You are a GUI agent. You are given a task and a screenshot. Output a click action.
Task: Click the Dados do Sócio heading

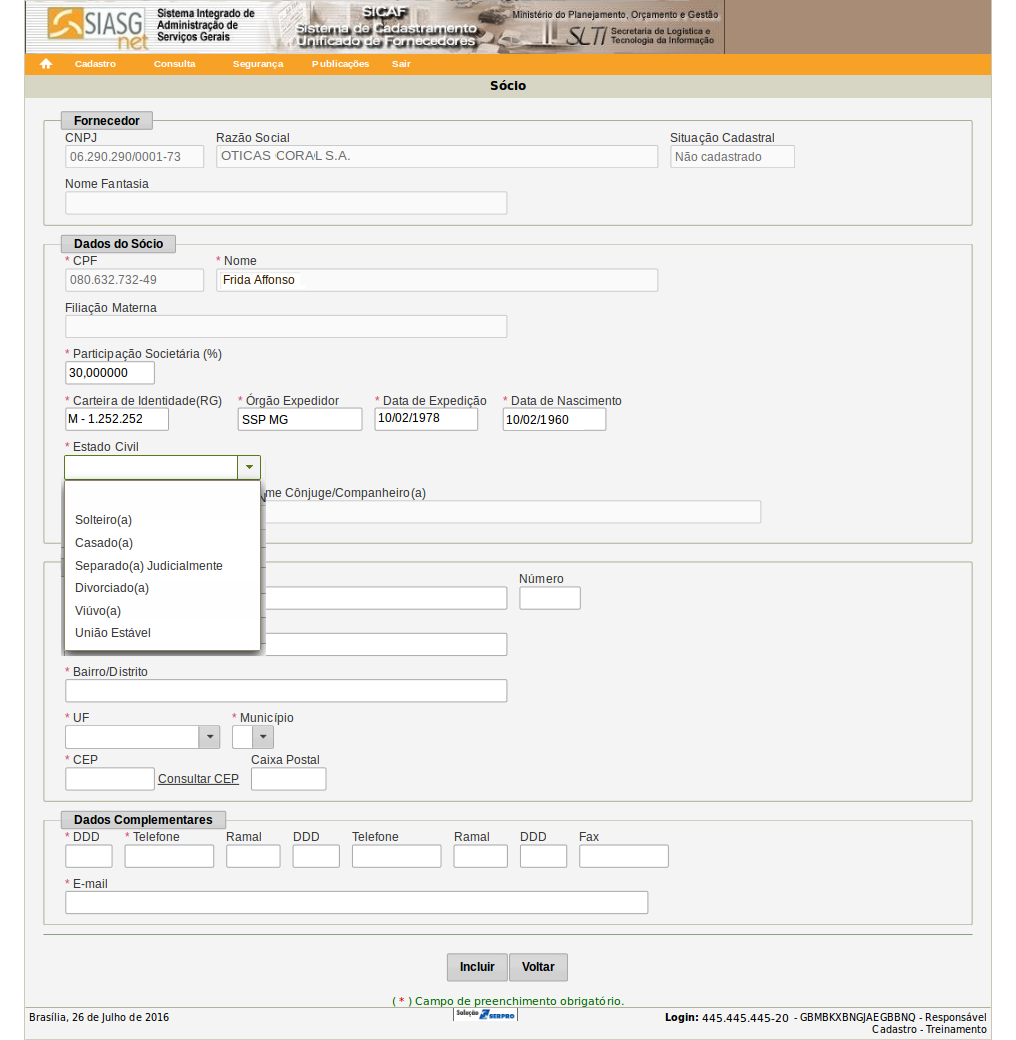118,244
